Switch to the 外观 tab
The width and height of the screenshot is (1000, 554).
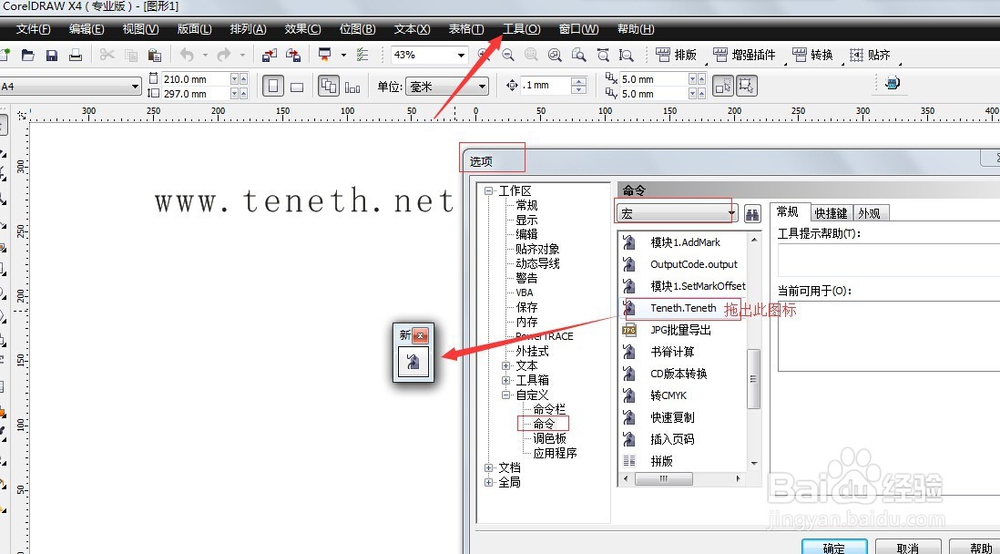pos(869,214)
